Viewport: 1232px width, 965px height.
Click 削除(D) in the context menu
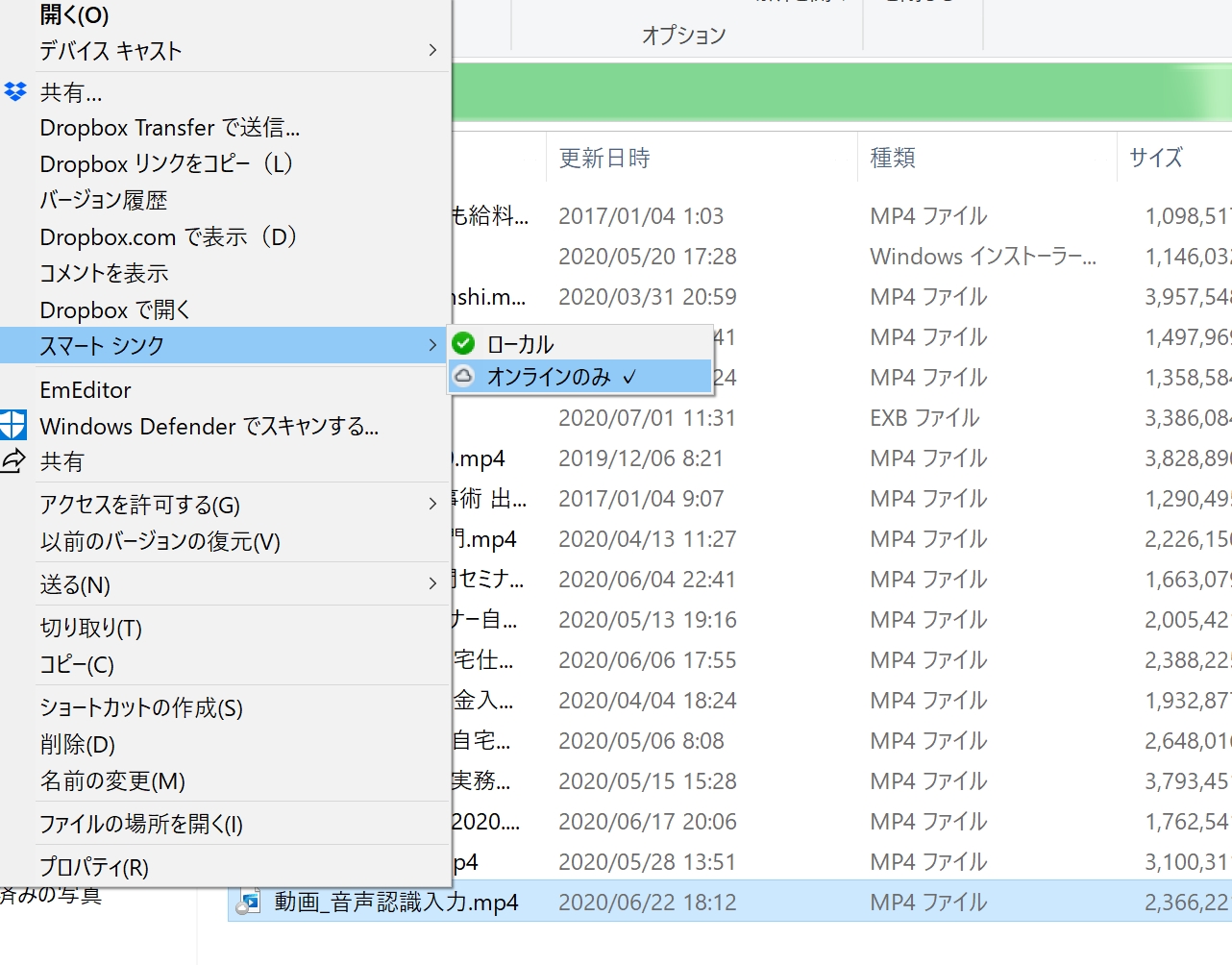click(x=78, y=744)
